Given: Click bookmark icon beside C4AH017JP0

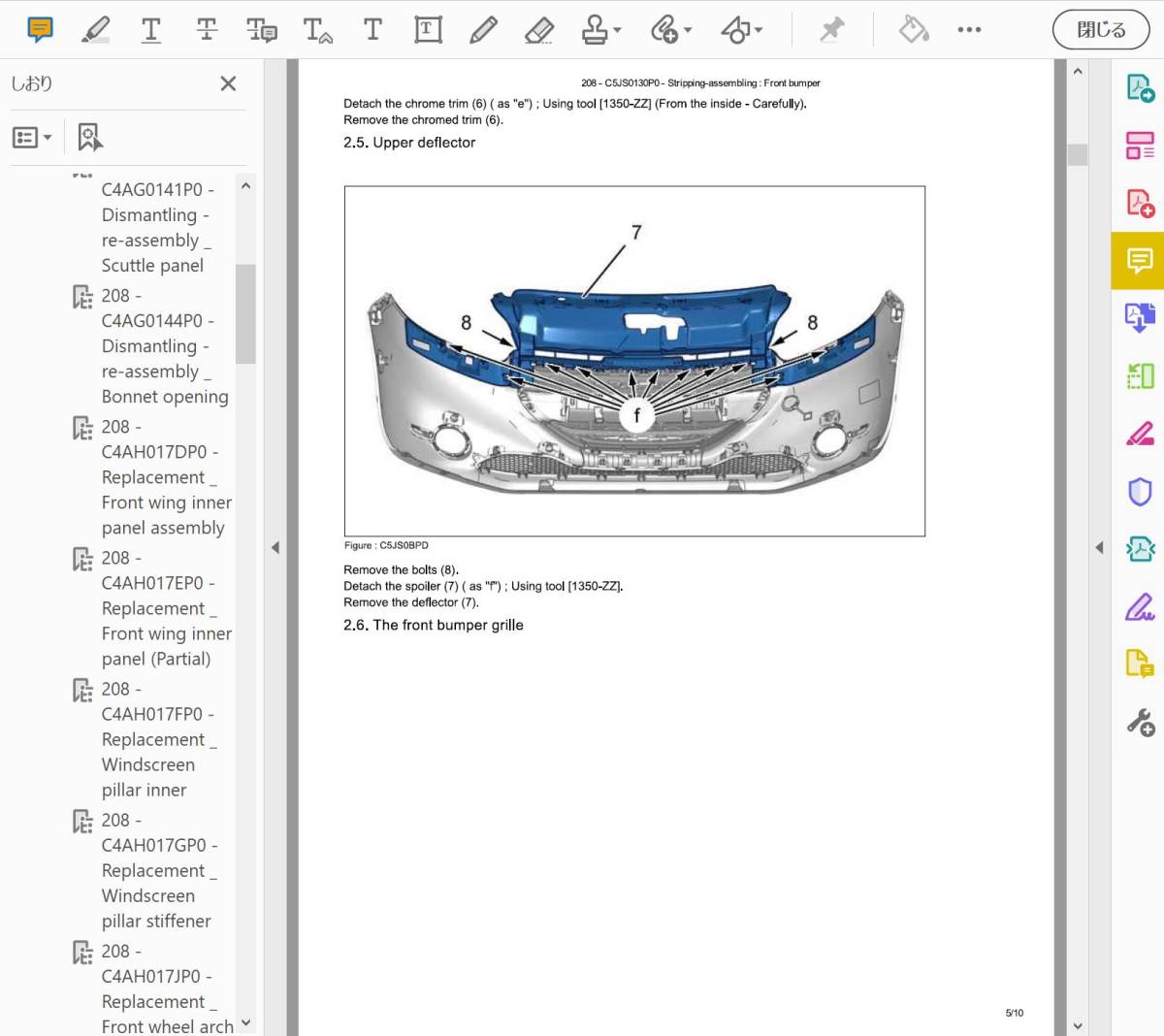Looking at the screenshot, I should 82,952.
